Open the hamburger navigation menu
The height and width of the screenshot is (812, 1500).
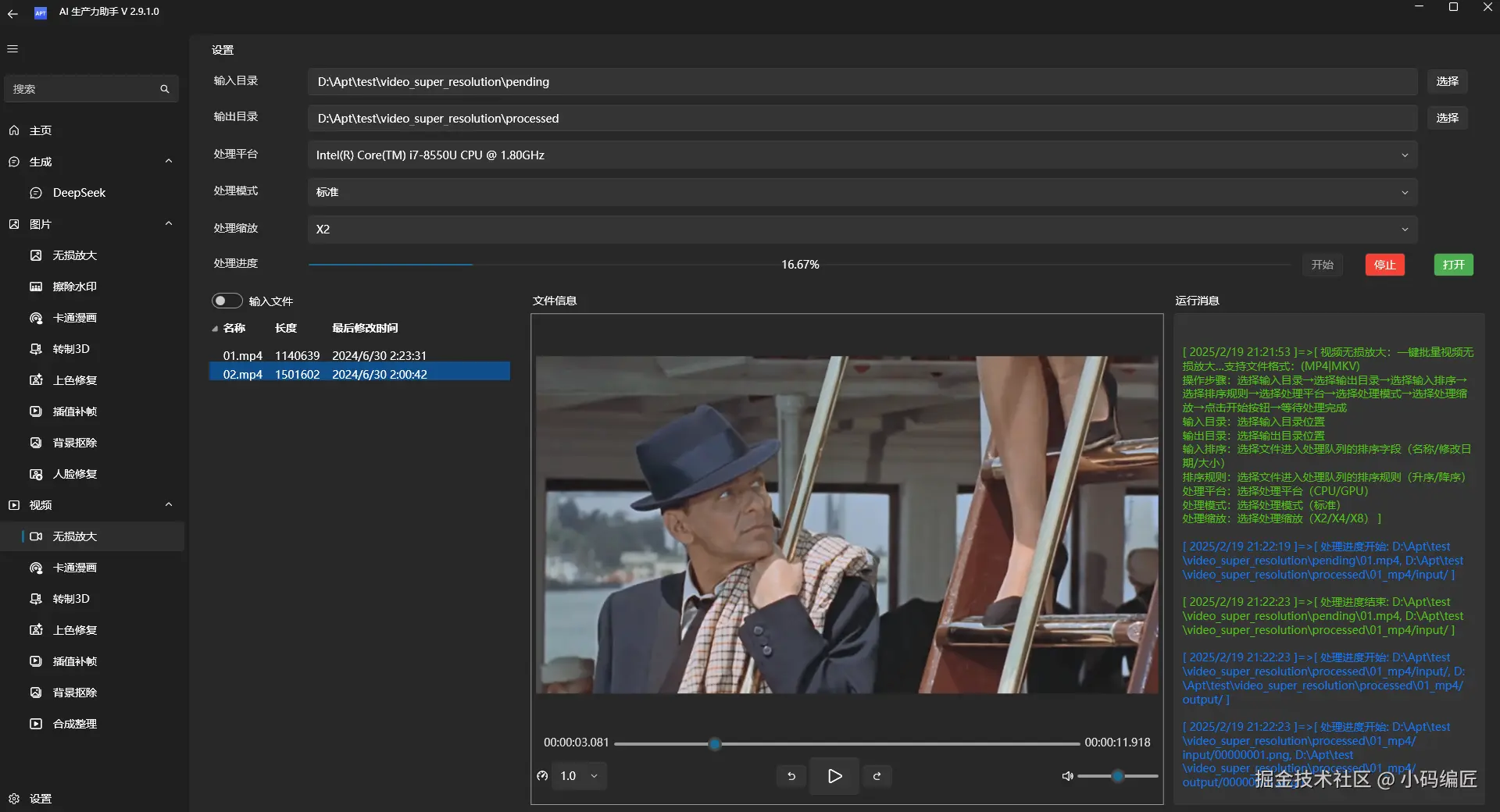12,49
